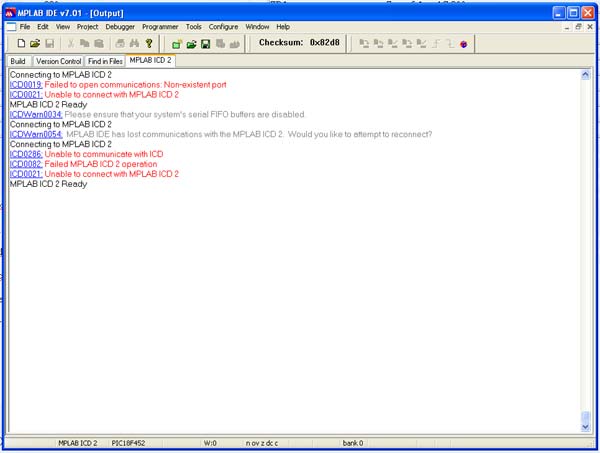The image size is (600, 453).
Task: Open the Tools menu
Action: tap(194, 27)
